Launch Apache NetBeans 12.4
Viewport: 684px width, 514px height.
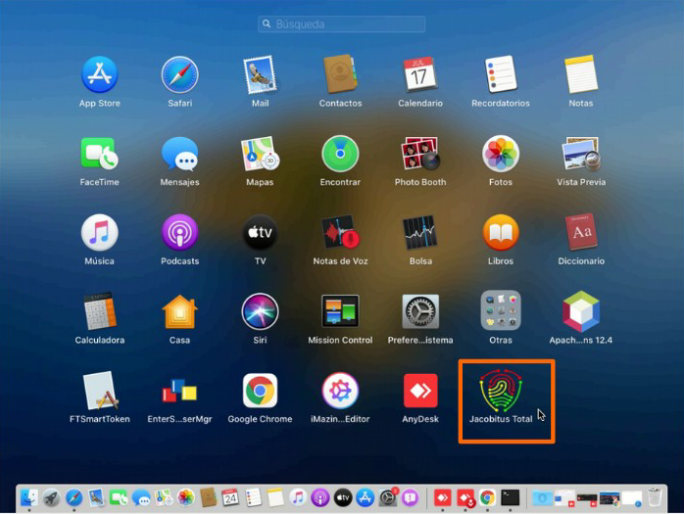point(580,312)
